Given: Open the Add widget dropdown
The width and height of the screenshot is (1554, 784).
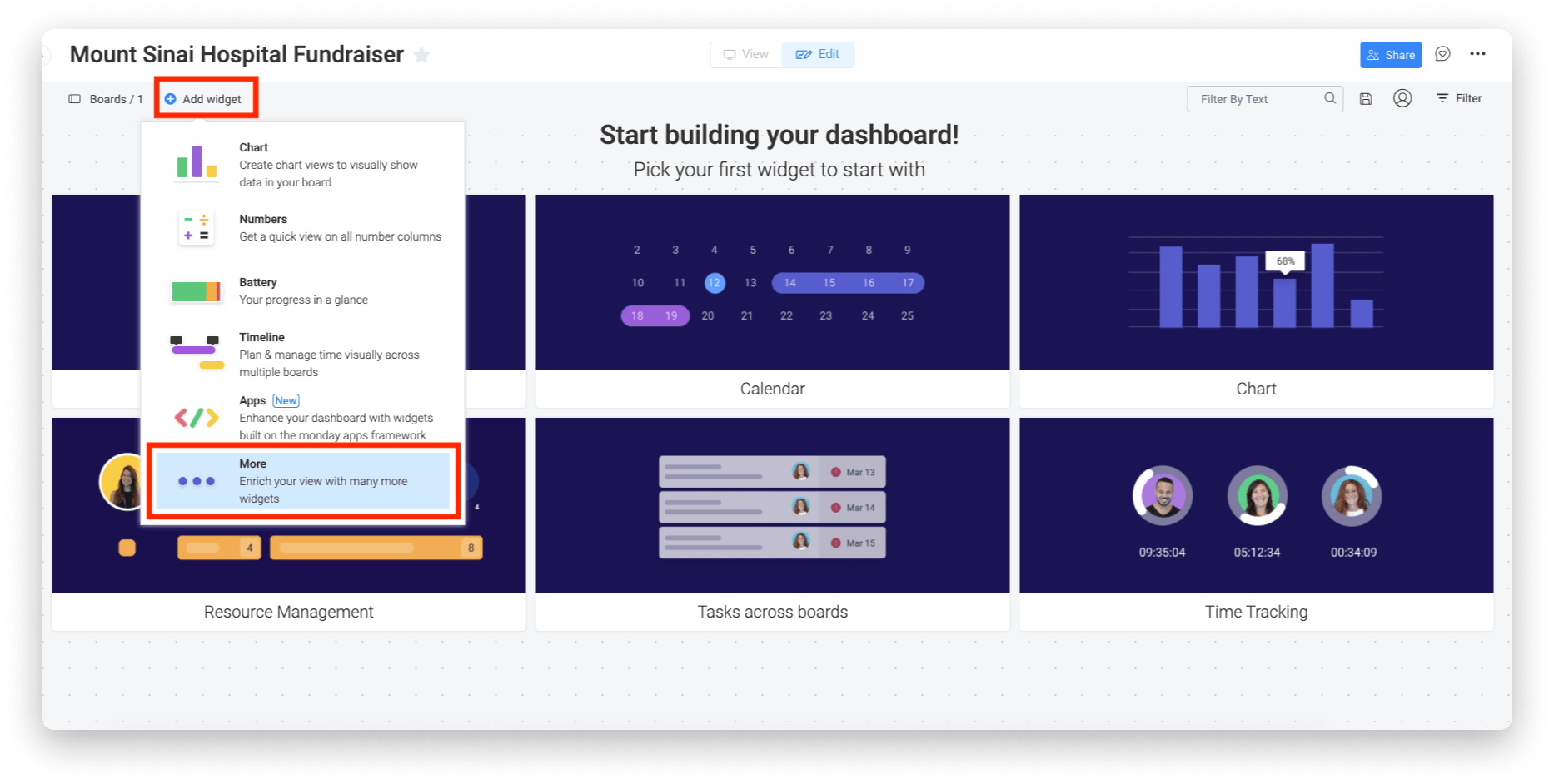Looking at the screenshot, I should click(203, 99).
